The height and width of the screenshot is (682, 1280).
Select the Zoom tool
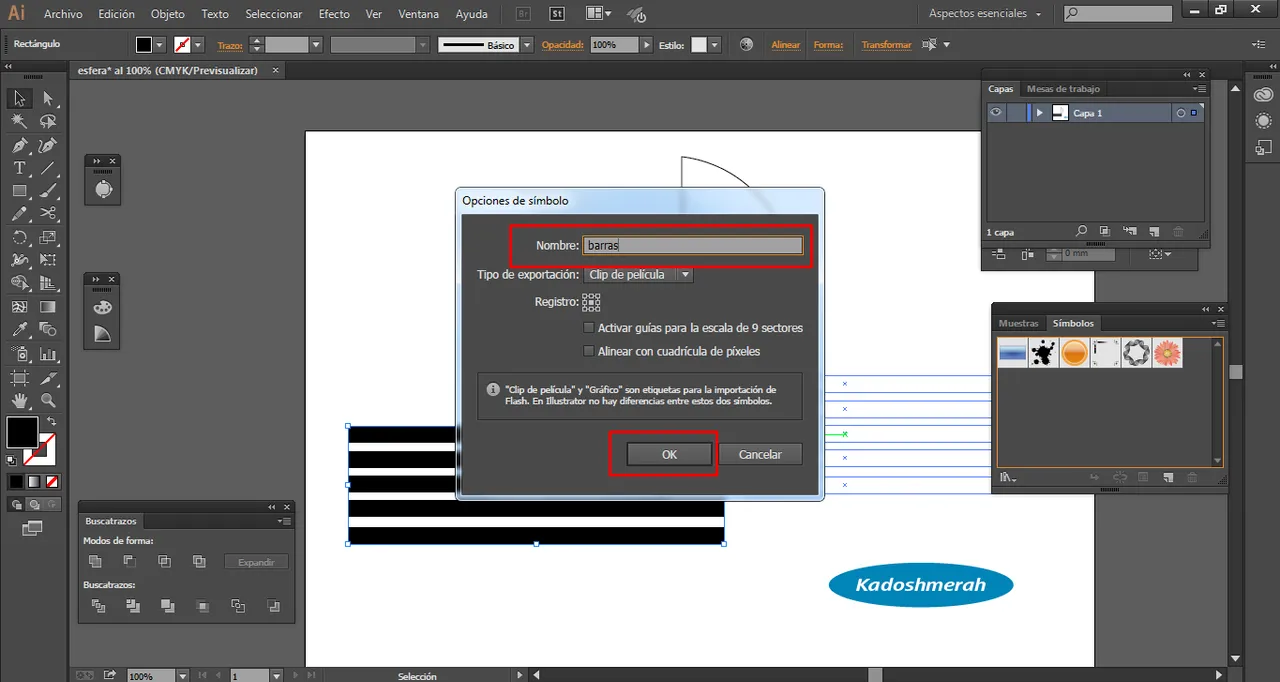[48, 400]
